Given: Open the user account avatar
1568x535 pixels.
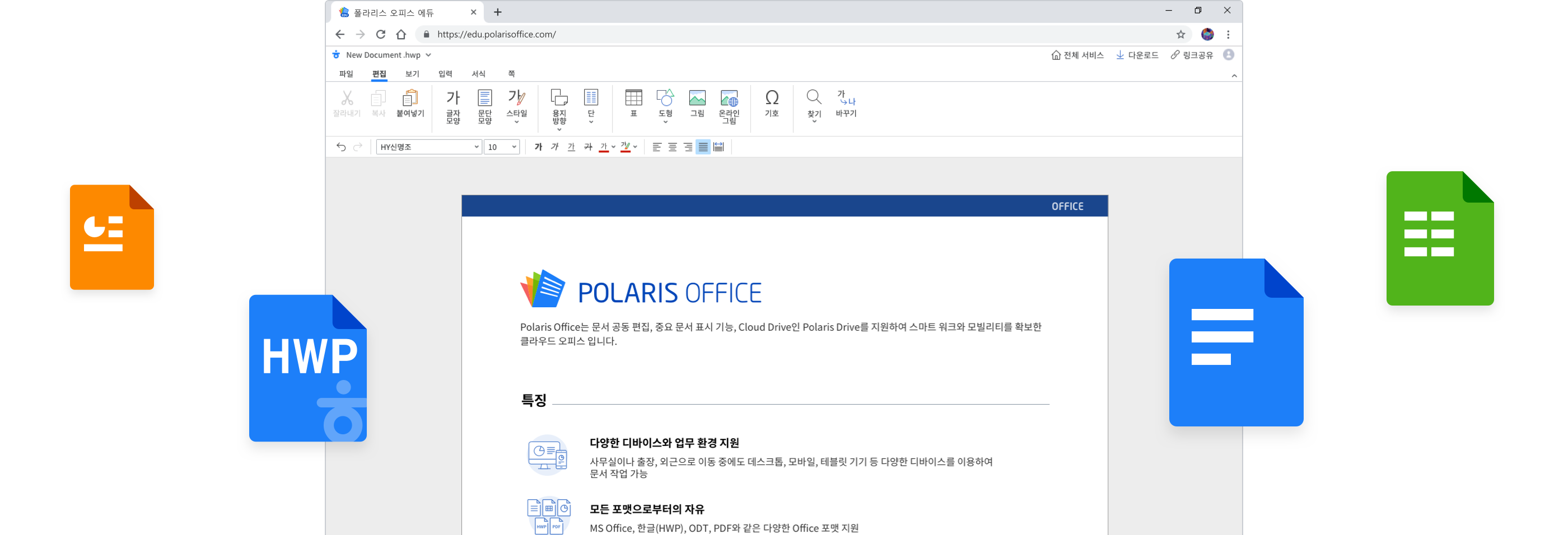Looking at the screenshot, I should 1228,55.
